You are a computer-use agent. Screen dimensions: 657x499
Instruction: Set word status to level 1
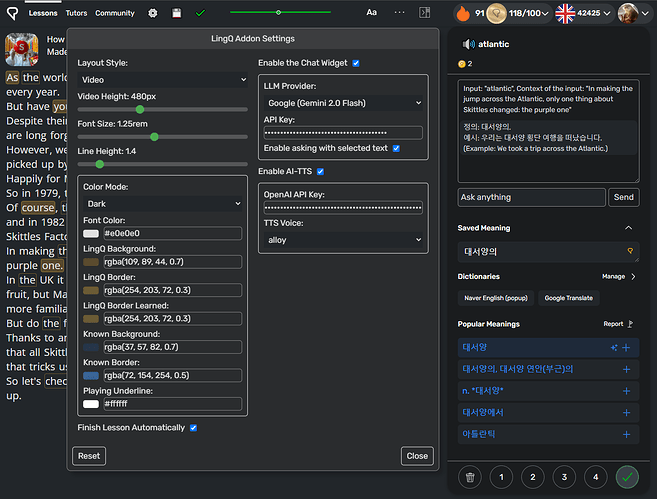(x=502, y=477)
